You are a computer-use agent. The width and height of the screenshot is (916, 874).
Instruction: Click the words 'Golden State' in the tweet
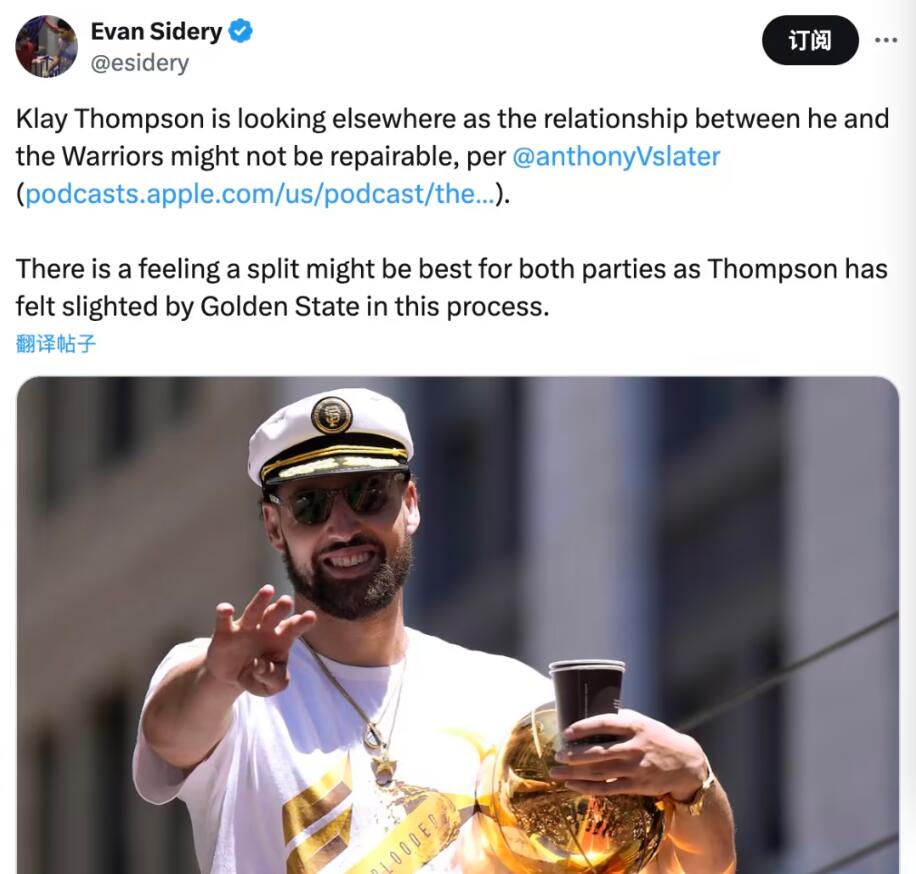click(x=279, y=306)
